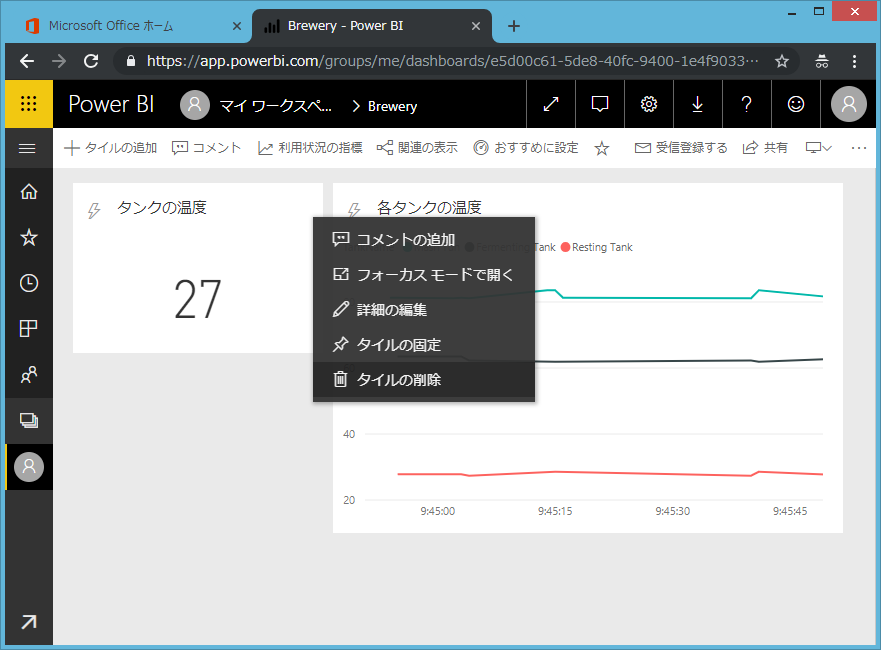
Task: Open Apps icon in the sidebar
Action: click(x=29, y=328)
